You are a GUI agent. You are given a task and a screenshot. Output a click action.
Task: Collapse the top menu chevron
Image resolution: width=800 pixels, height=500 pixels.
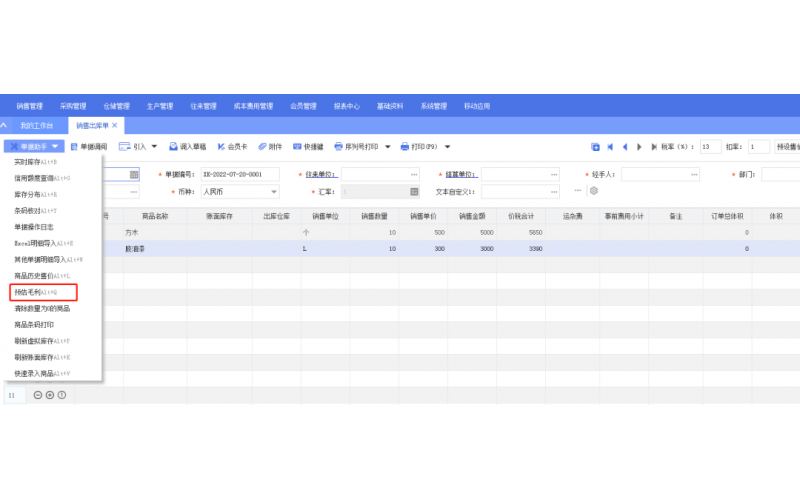coord(4,125)
